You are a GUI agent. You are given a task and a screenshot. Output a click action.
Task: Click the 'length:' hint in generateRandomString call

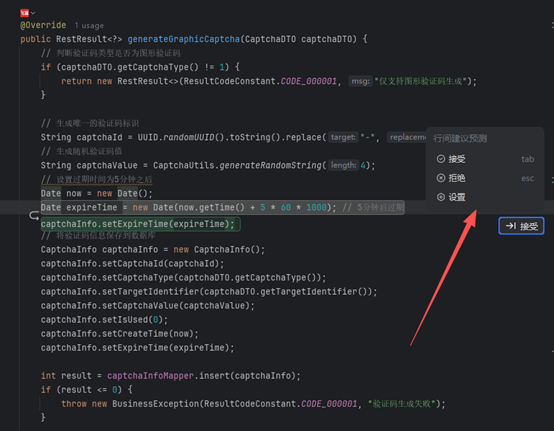coord(343,165)
